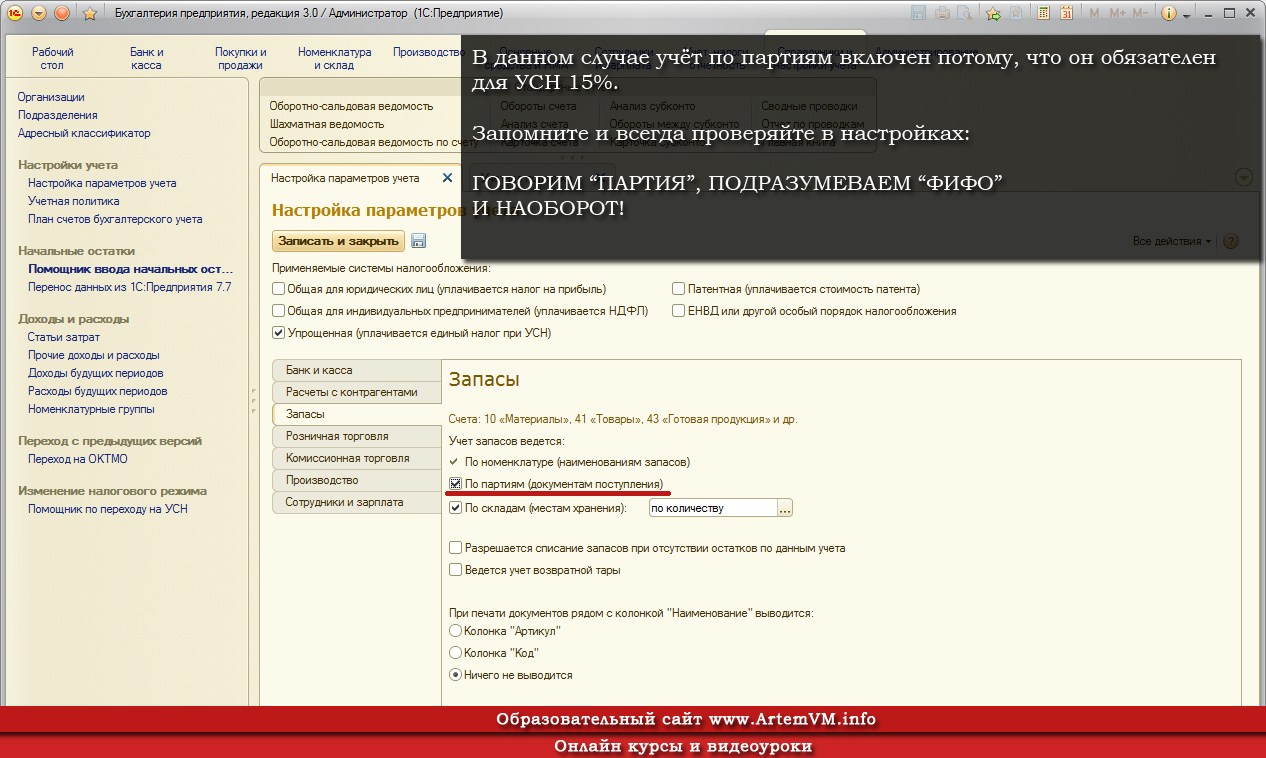Screen dimensions: 1266x758
Task: Open print preview icon in title bar
Action: pyautogui.click(x=964, y=13)
